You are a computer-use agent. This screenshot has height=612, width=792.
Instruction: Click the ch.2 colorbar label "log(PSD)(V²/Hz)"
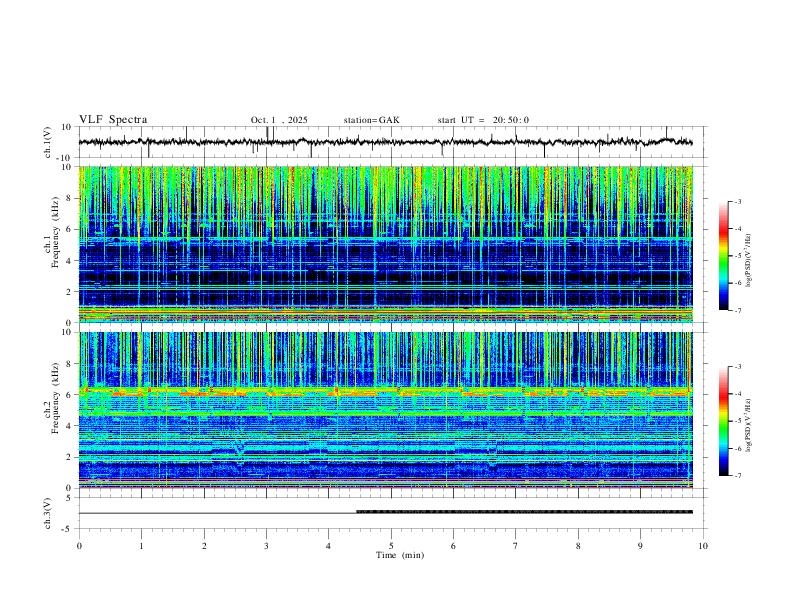(748, 425)
